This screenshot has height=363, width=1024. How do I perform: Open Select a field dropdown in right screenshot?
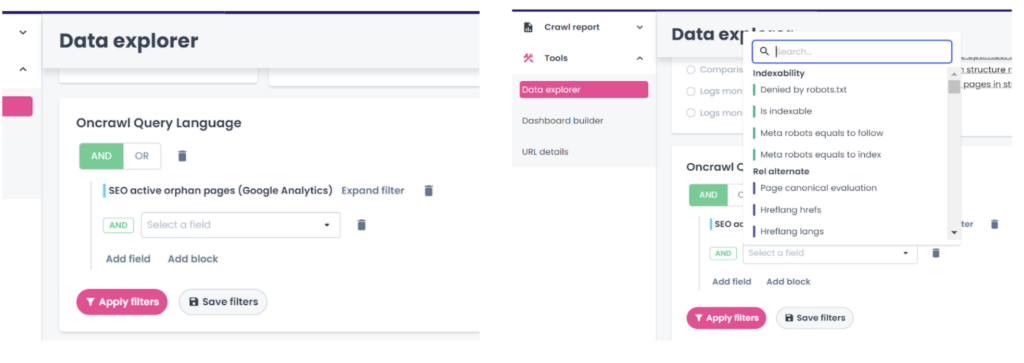click(x=829, y=253)
